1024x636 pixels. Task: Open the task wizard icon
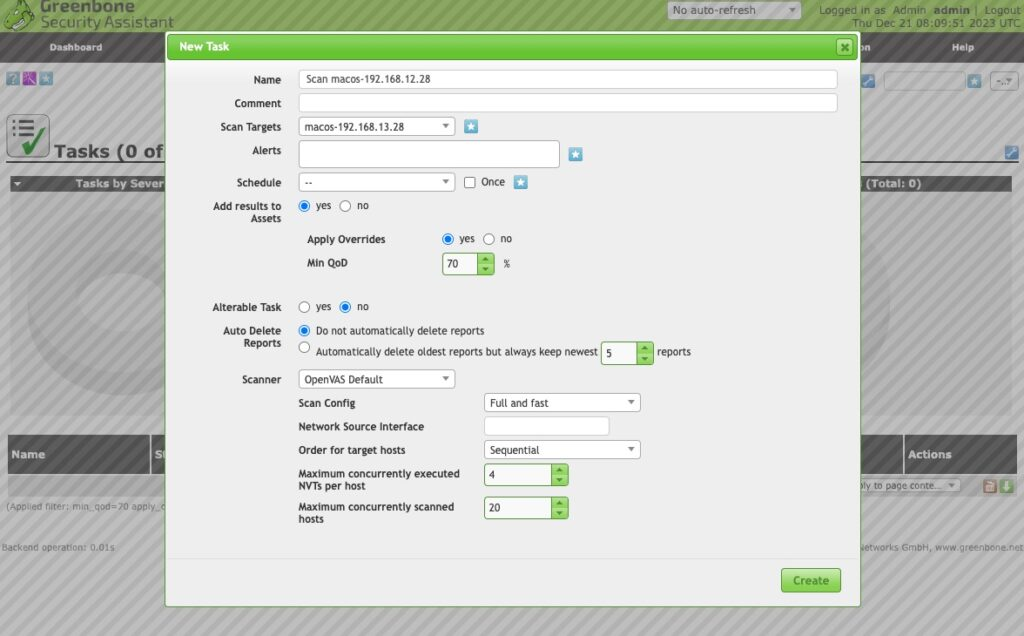click(x=29, y=78)
